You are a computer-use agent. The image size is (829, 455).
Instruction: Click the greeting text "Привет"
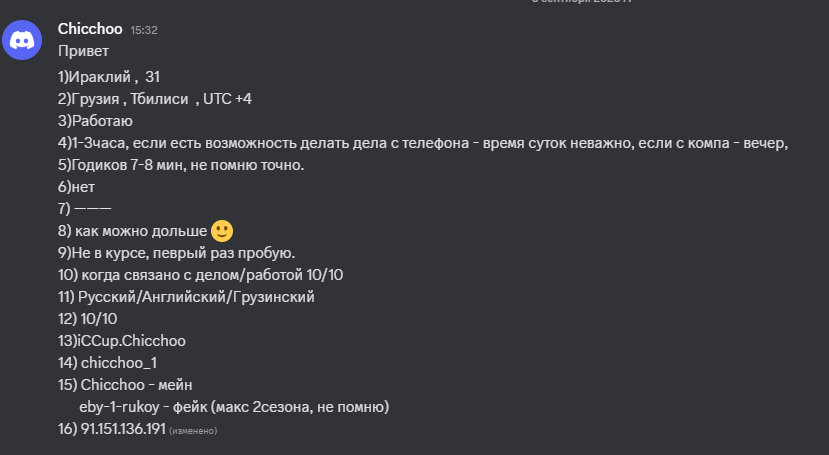pos(84,51)
